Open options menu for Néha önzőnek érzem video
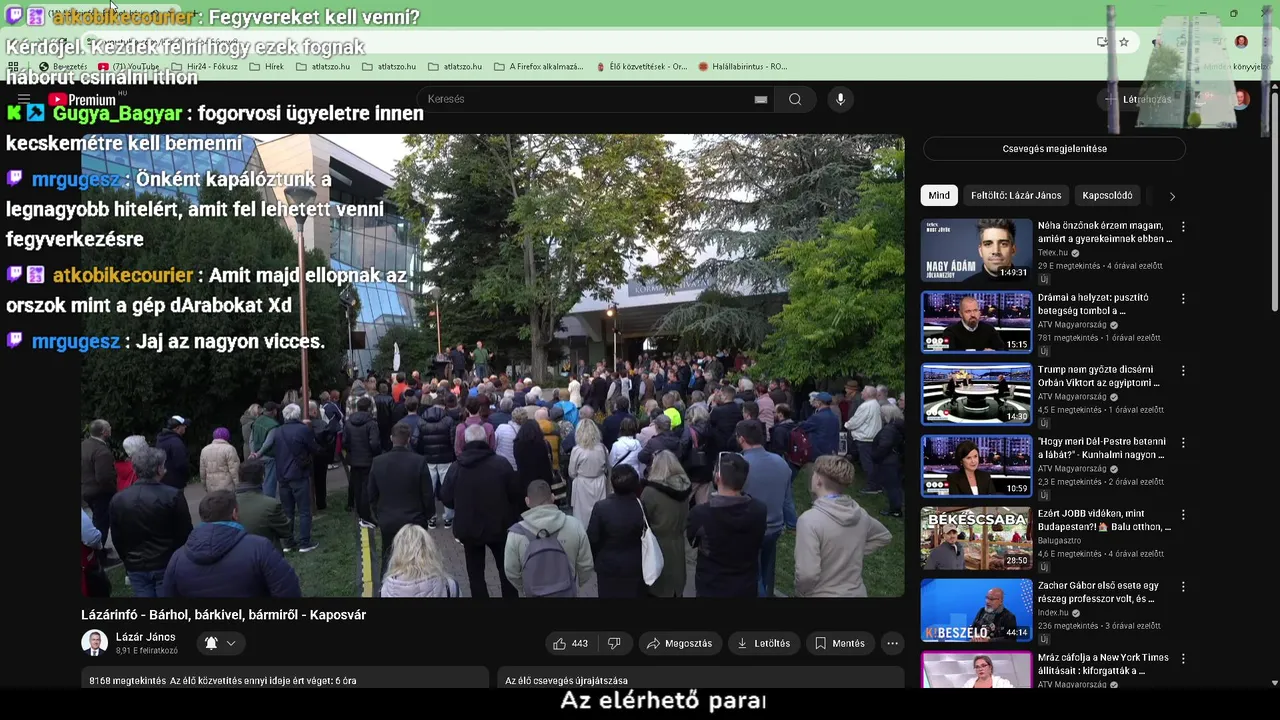This screenshot has height=720, width=1280. click(x=1183, y=227)
